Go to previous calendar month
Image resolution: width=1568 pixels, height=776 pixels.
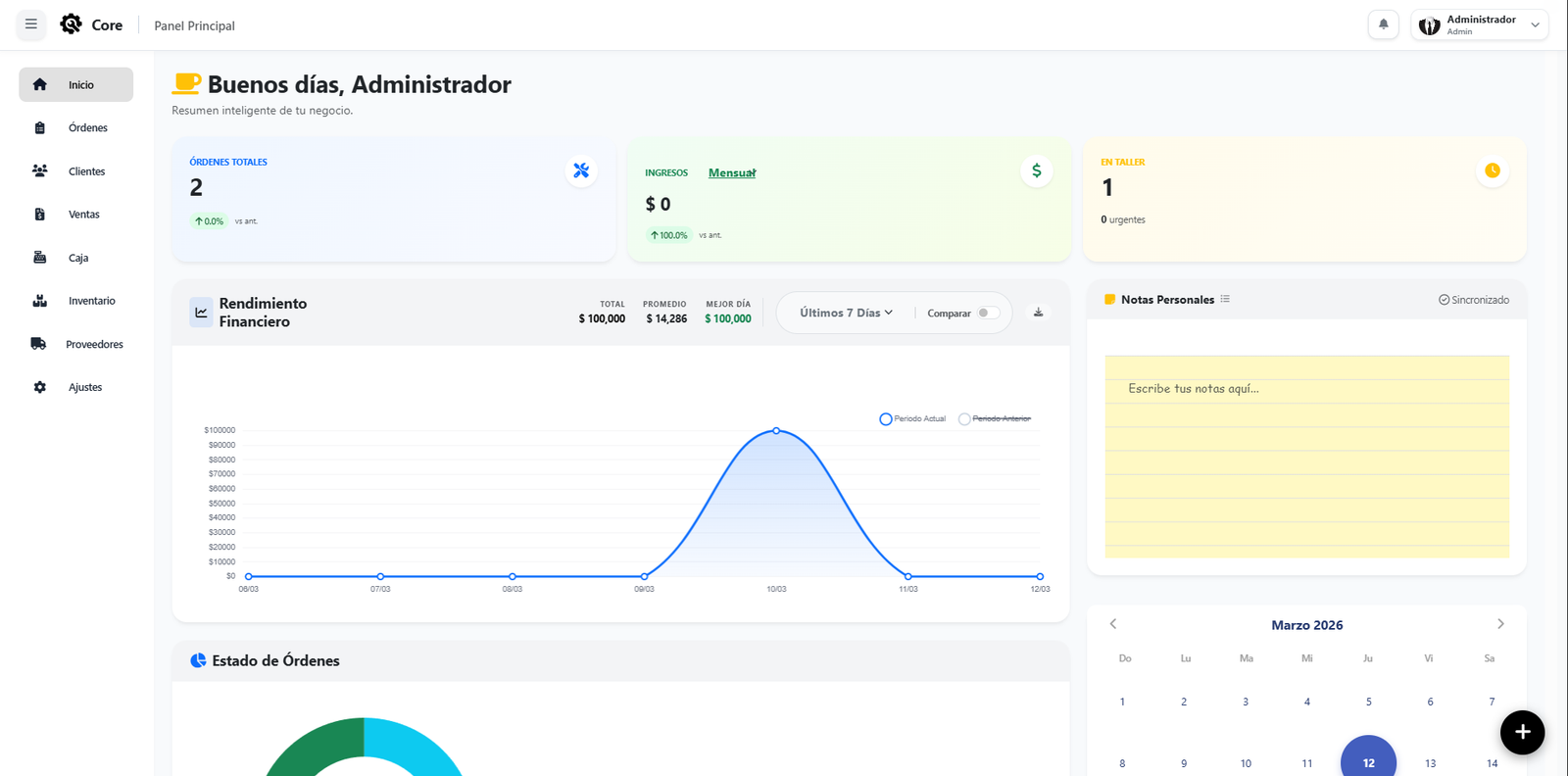(1113, 624)
